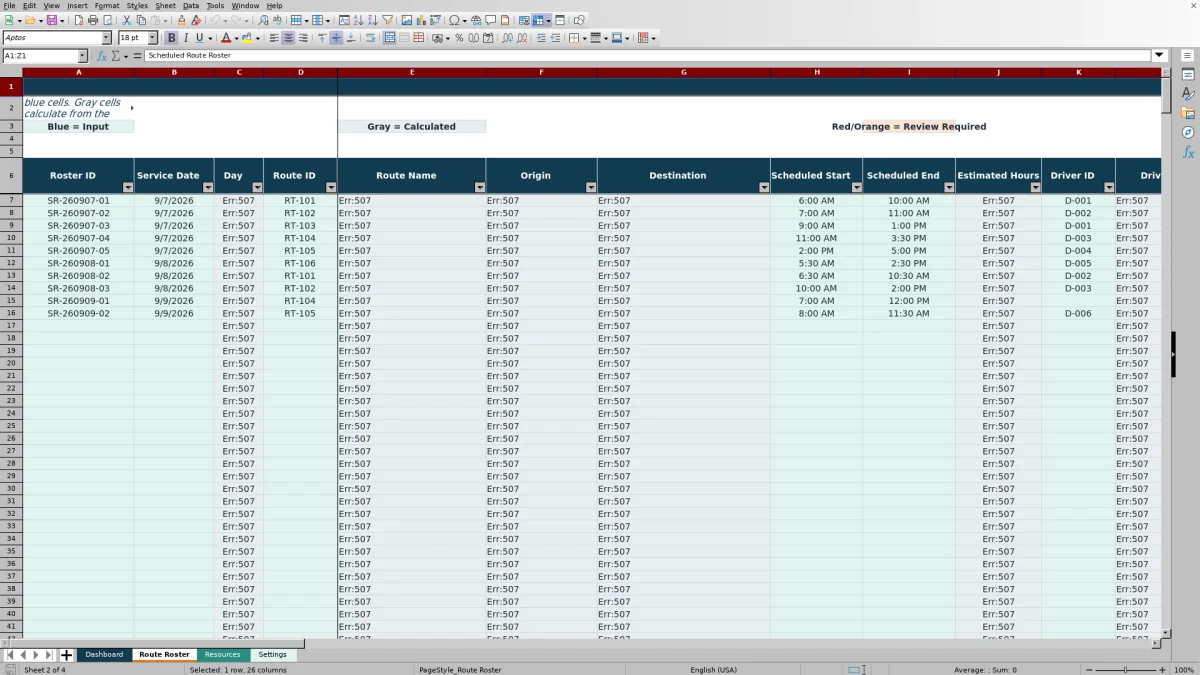
Task: Toggle Align Left
Action: pyautogui.click(x=274, y=38)
